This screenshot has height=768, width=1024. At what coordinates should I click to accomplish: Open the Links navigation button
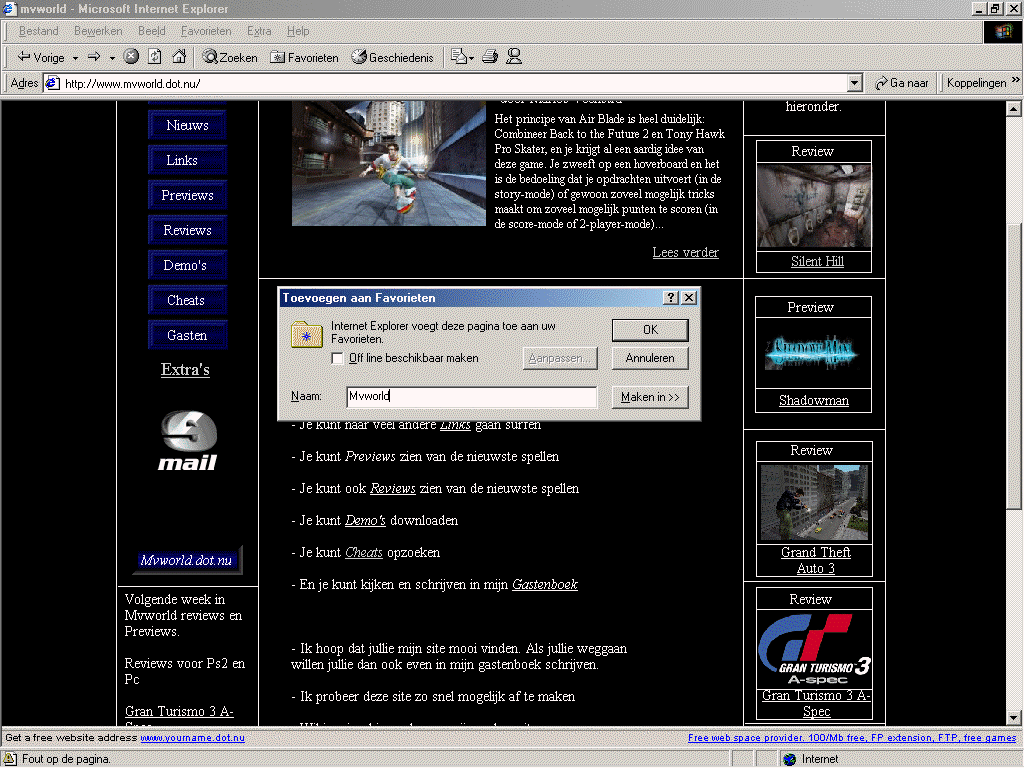tap(187, 160)
